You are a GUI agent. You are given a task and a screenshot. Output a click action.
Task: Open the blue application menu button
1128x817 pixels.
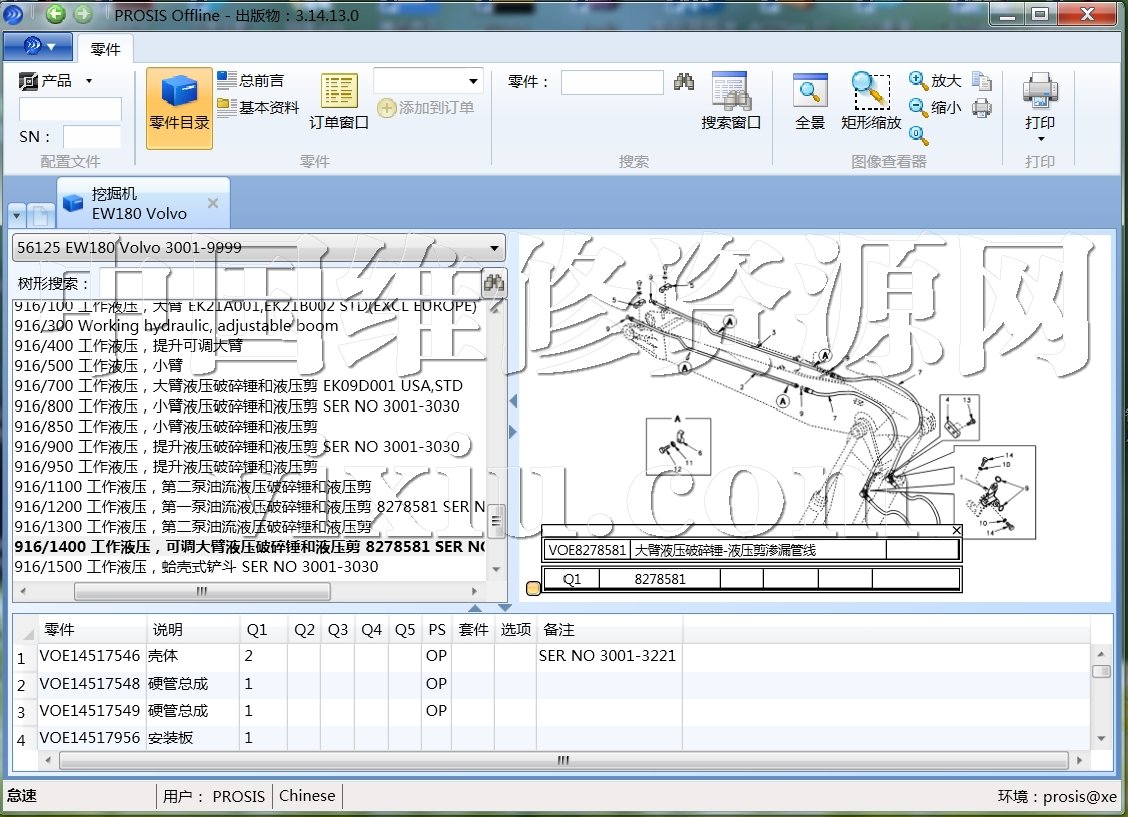pos(37,46)
